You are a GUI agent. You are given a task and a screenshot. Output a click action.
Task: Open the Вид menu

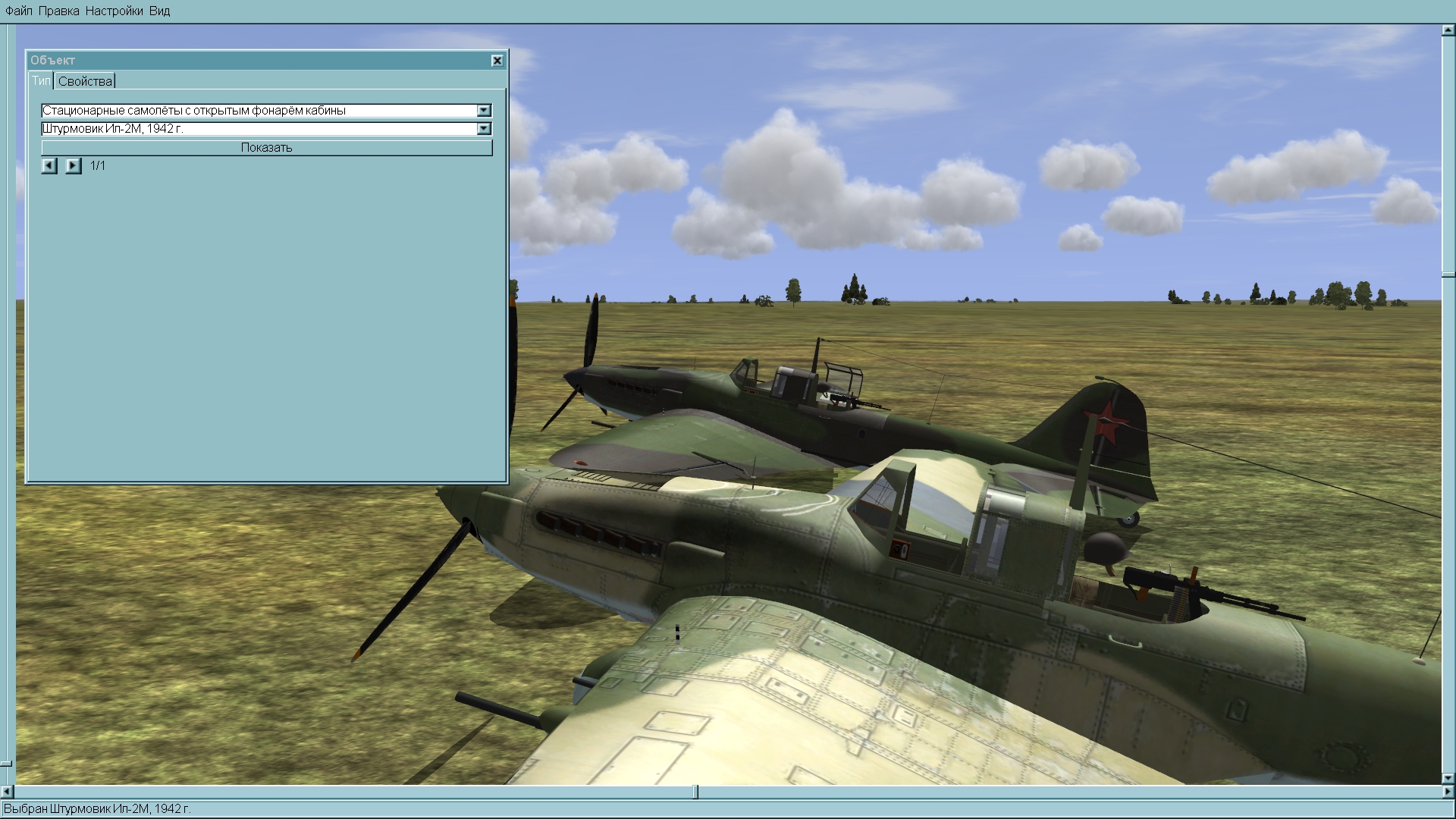pyautogui.click(x=159, y=11)
